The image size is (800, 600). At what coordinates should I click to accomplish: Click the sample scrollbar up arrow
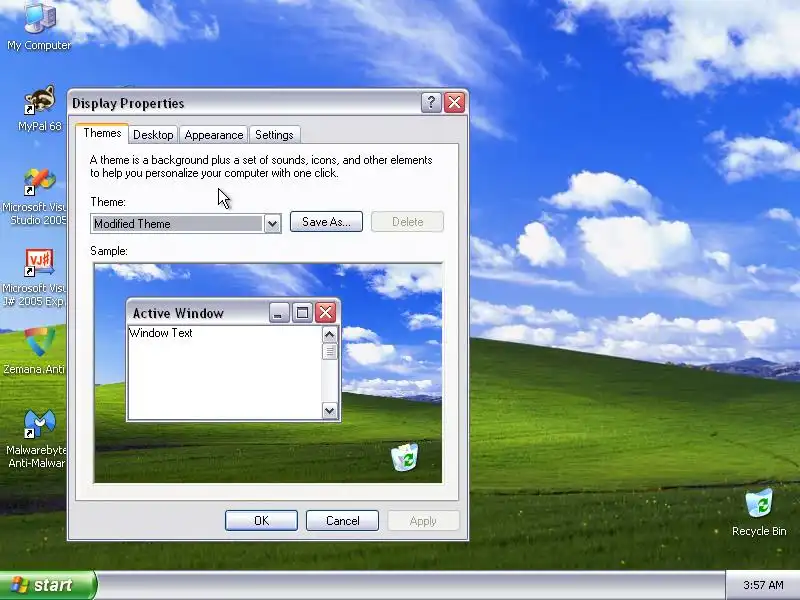tap(330, 335)
